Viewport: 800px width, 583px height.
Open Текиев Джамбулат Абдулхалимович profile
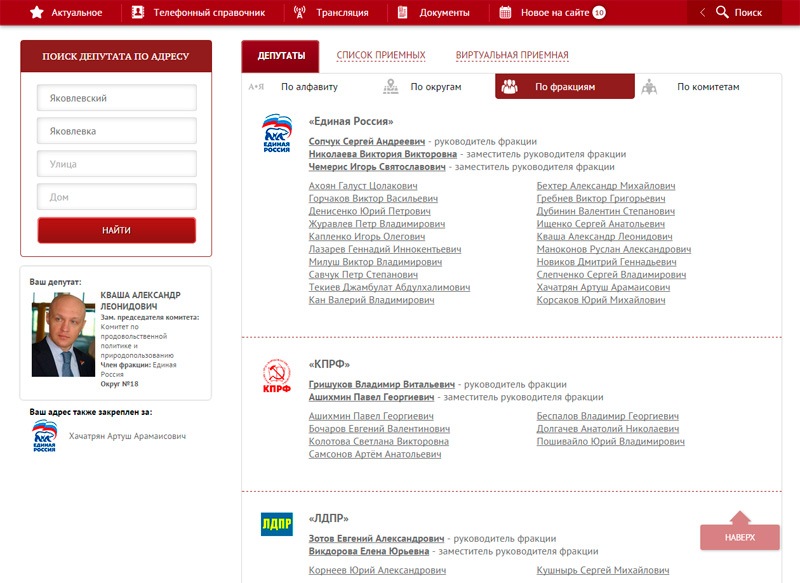[x=389, y=287]
